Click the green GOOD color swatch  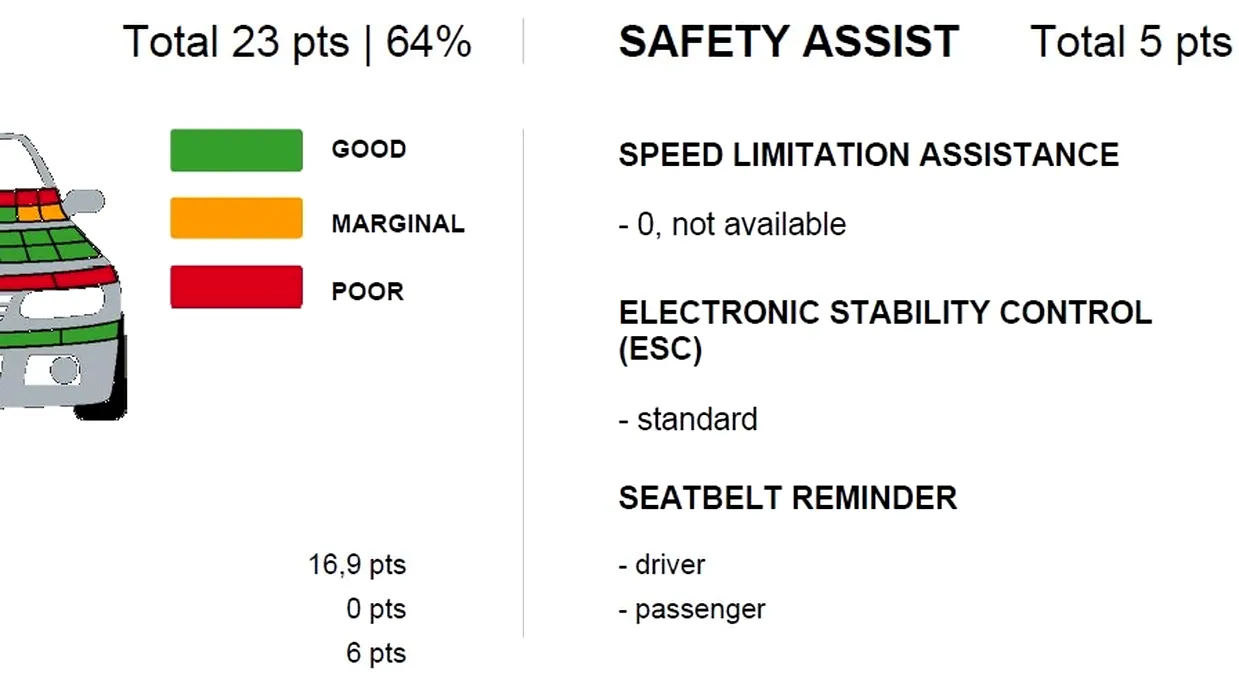coord(236,150)
